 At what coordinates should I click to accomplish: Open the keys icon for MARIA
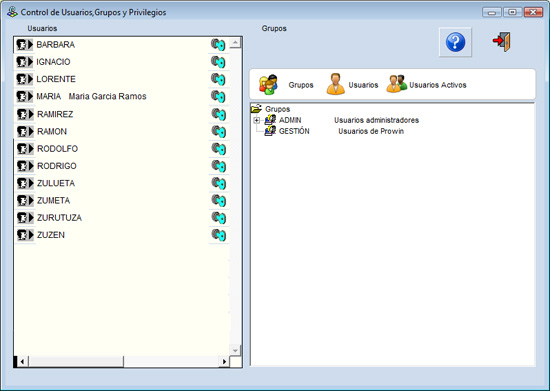(218, 96)
